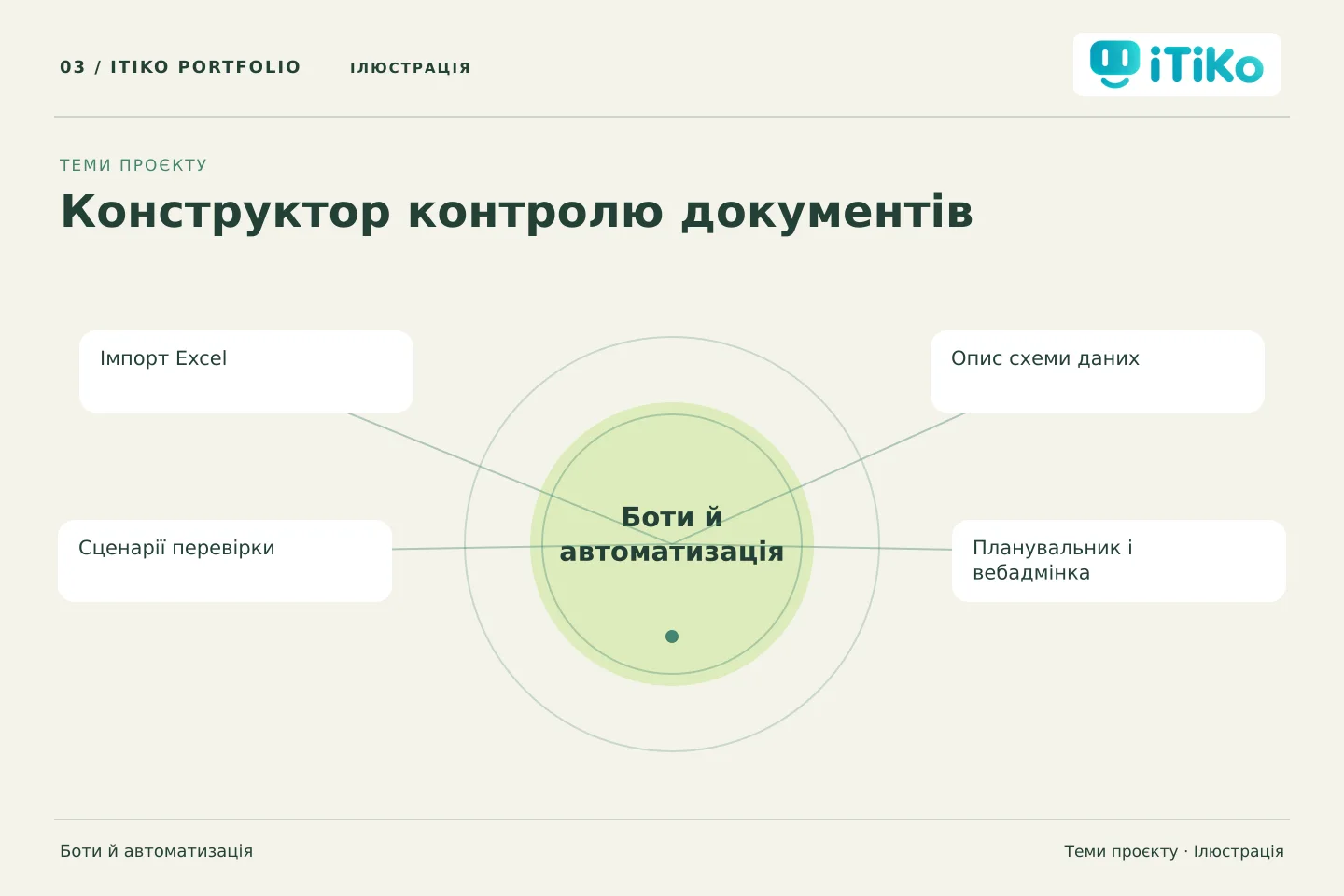Click footer text "Боти й автоматизація"
The width and height of the screenshot is (1344, 896).
[157, 851]
